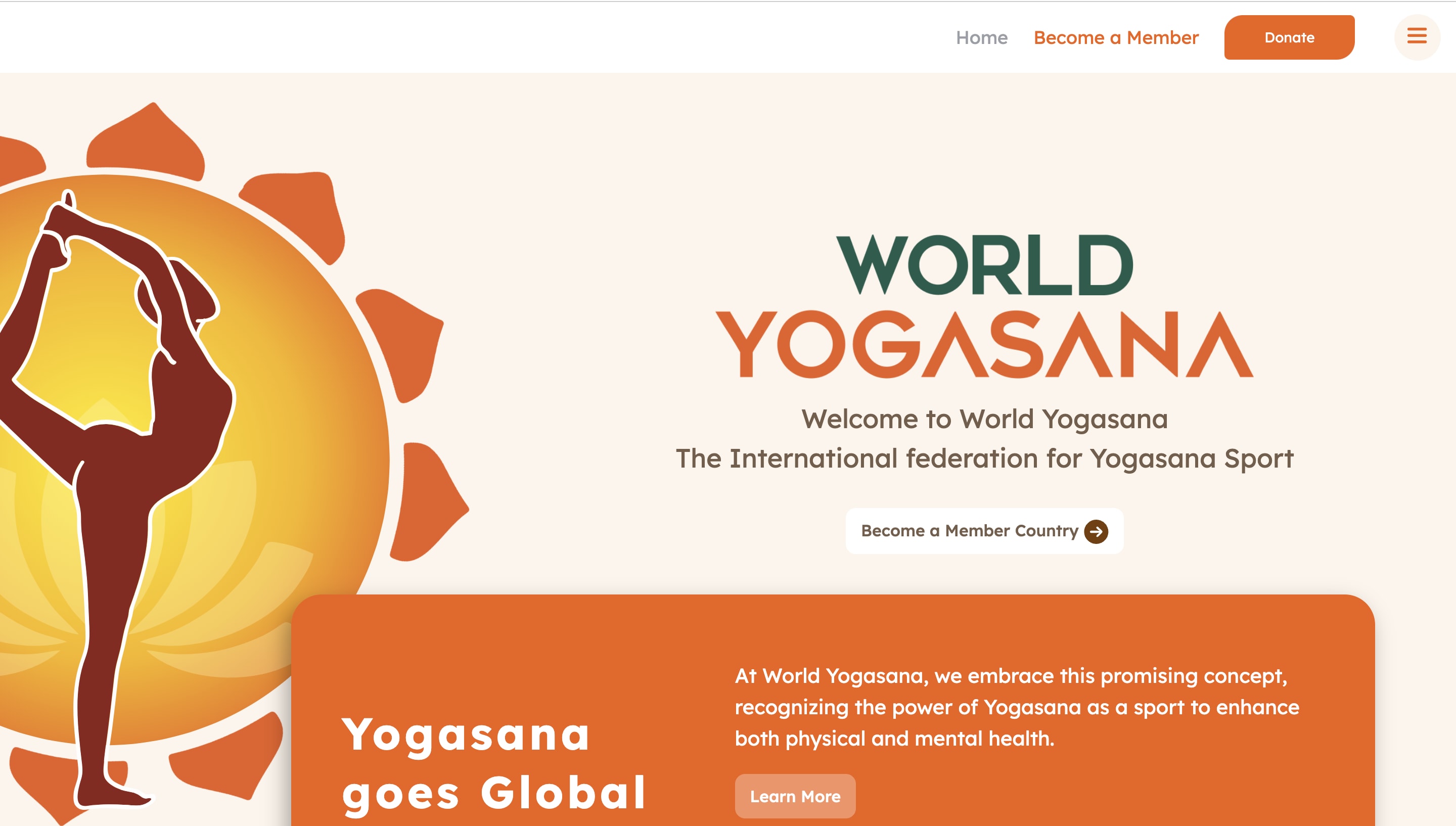Click the arrow icon beside Member Country
Screen dimensions: 1456x826
pyautogui.click(x=1096, y=532)
